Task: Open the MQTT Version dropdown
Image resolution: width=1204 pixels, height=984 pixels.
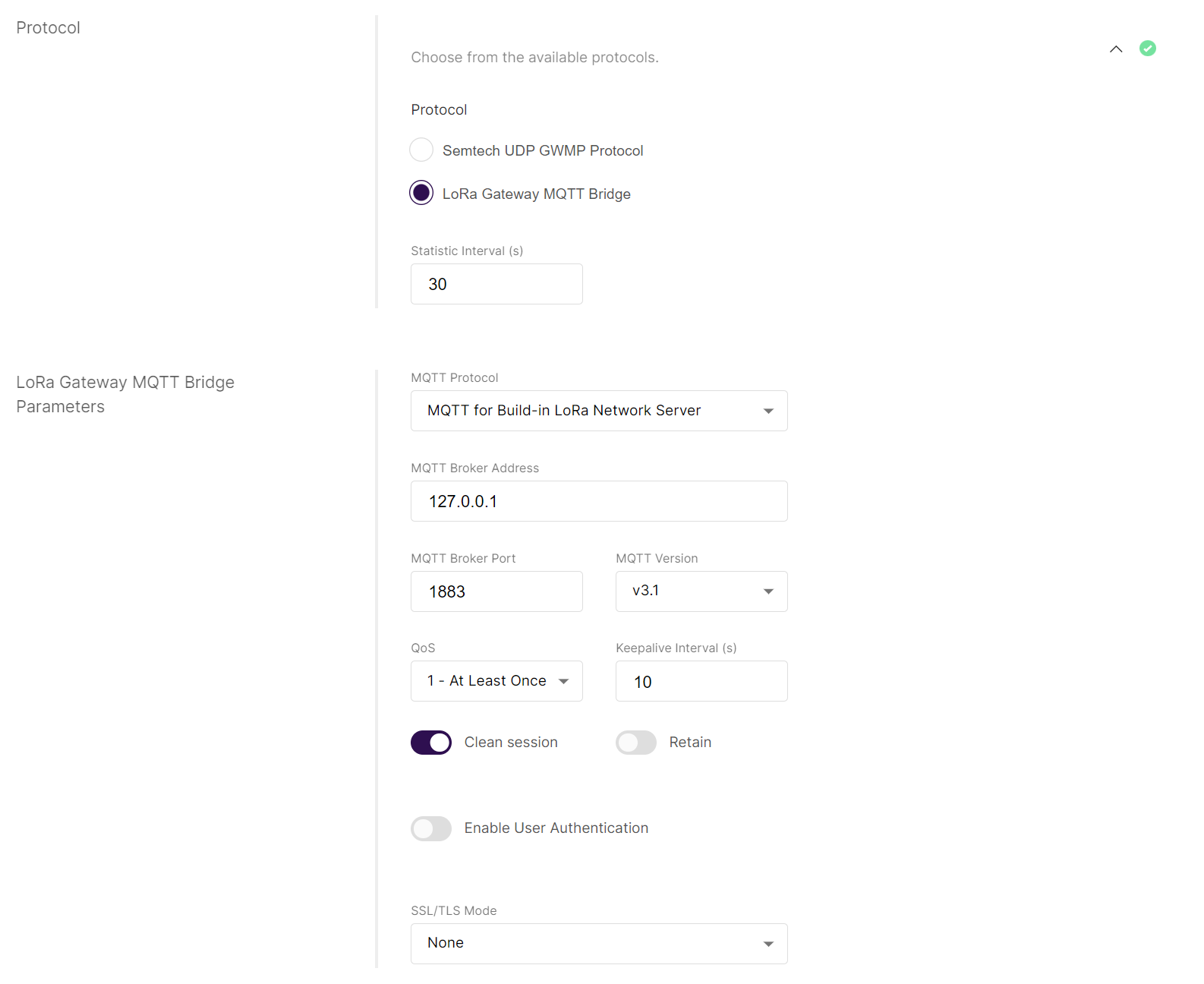Action: point(701,591)
